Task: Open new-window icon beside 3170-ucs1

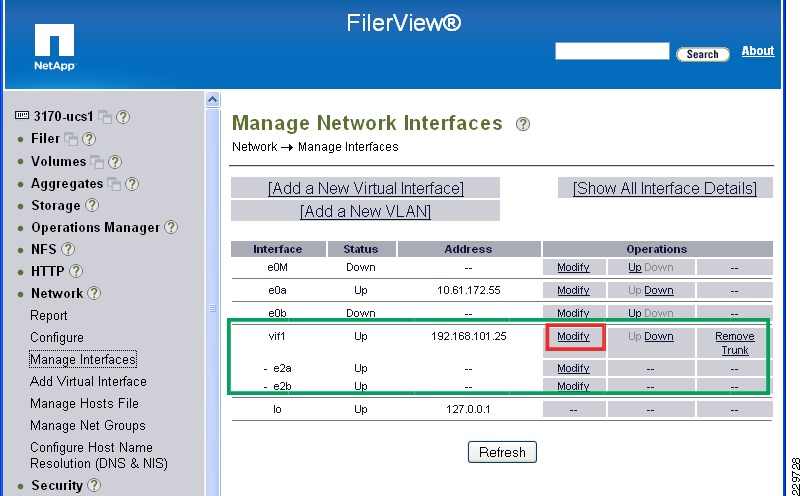Action: pyautogui.click(x=105, y=117)
